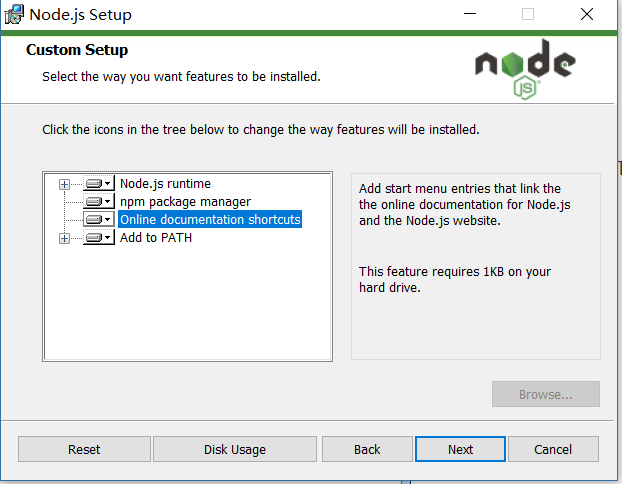
Task: Go Back to the previous setup step
Action: (367, 449)
